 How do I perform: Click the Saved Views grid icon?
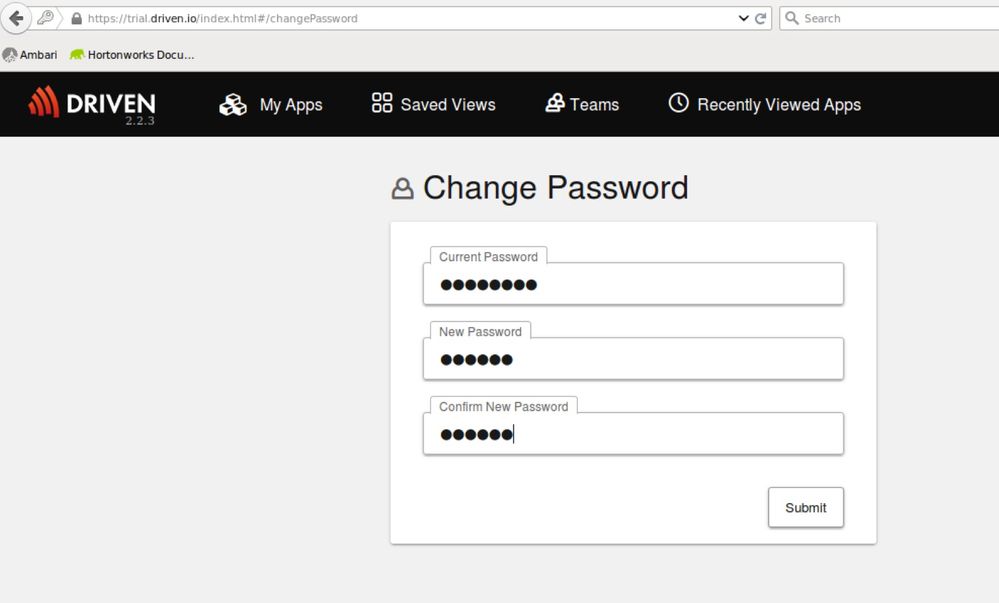[382, 103]
